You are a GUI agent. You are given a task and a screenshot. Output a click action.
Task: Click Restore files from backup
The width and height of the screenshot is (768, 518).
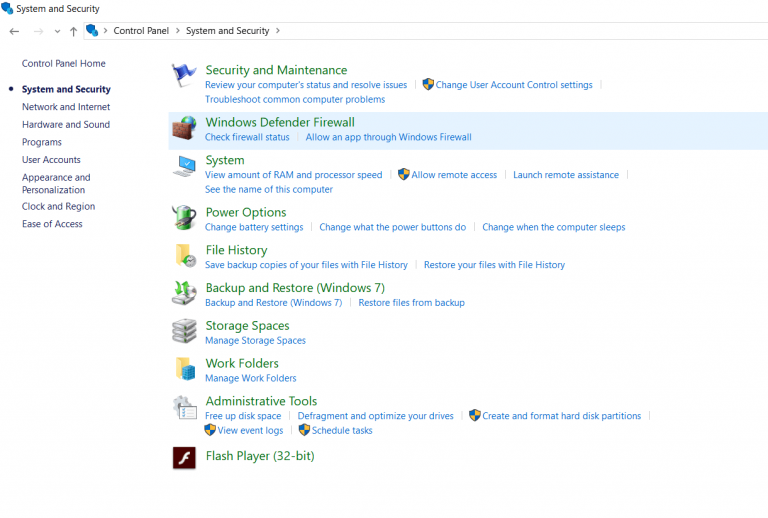coord(411,303)
